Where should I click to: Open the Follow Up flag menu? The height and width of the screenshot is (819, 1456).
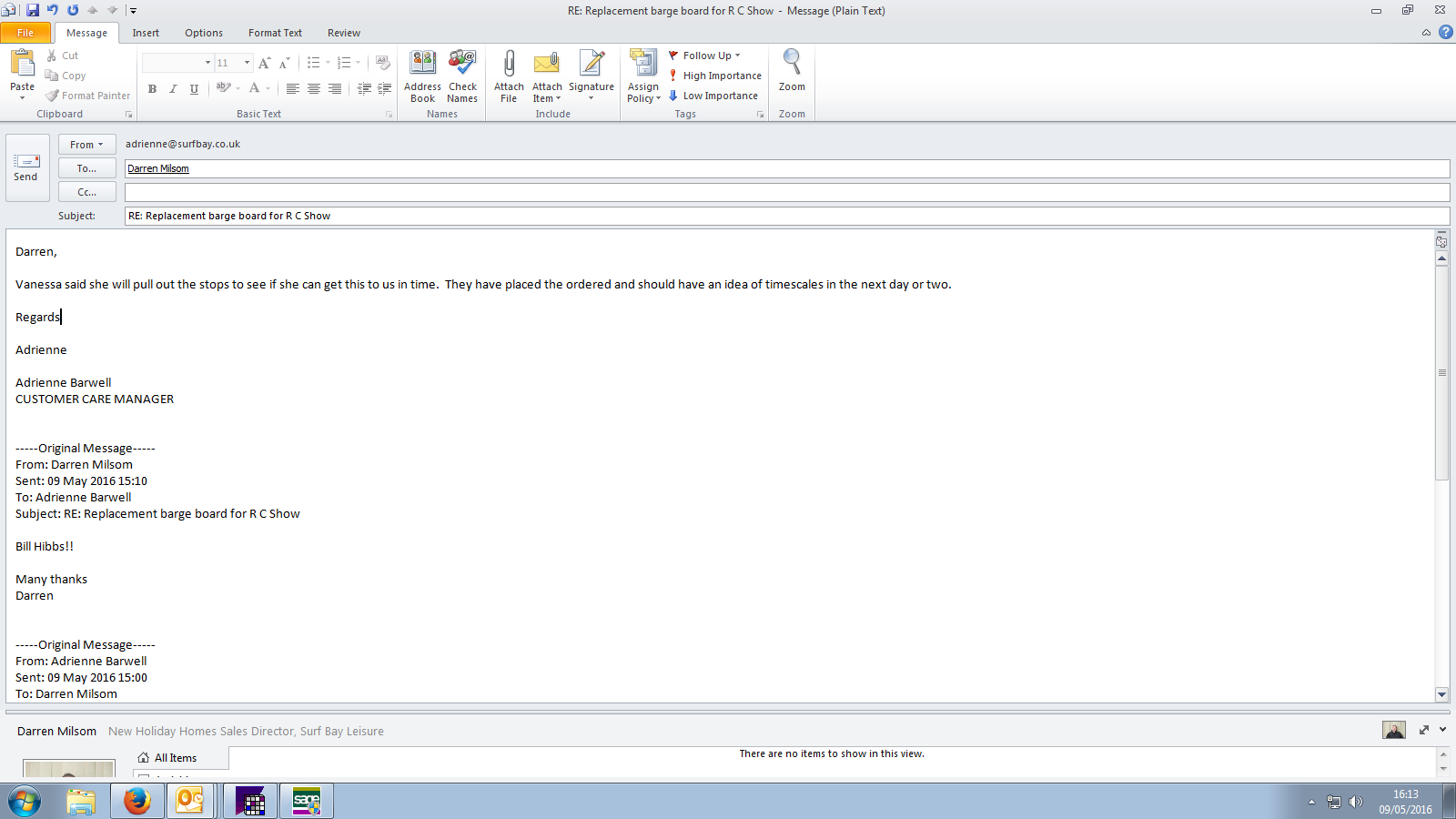[x=705, y=56]
